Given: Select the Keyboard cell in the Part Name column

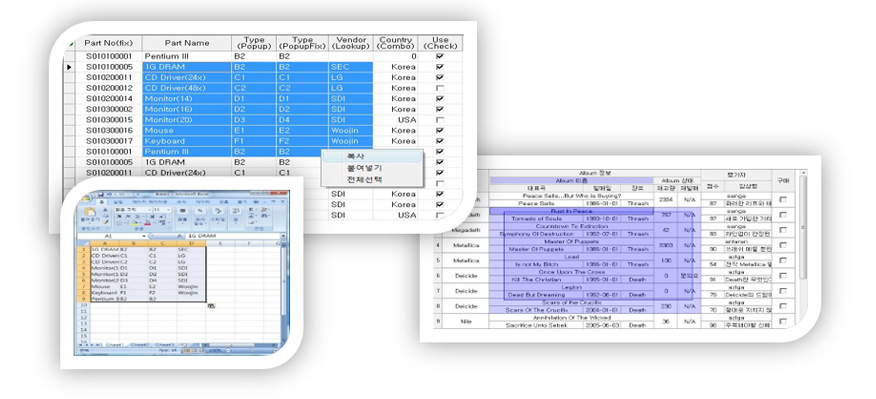Looking at the screenshot, I should 187,141.
